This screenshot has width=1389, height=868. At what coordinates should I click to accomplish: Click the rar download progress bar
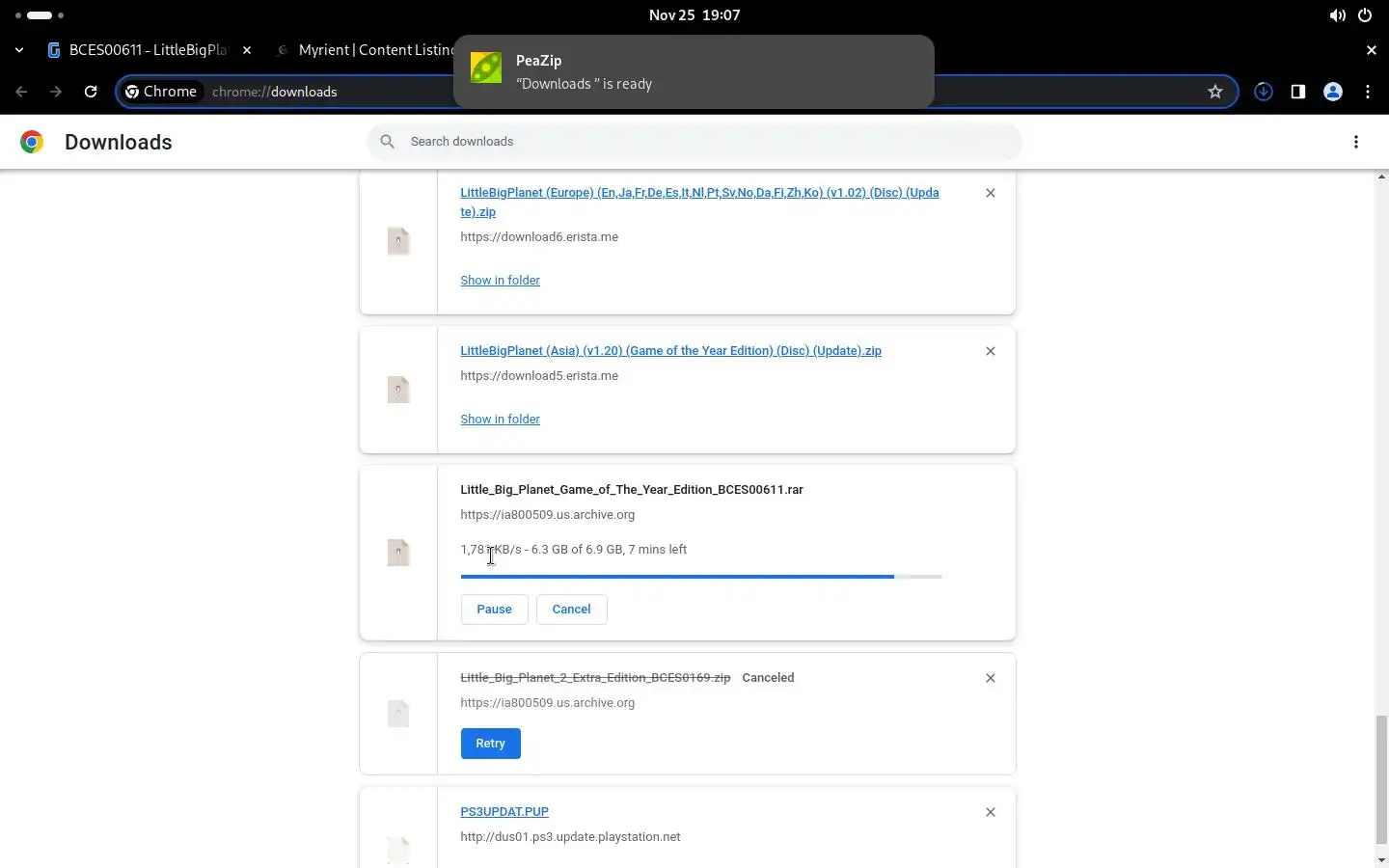pos(701,577)
